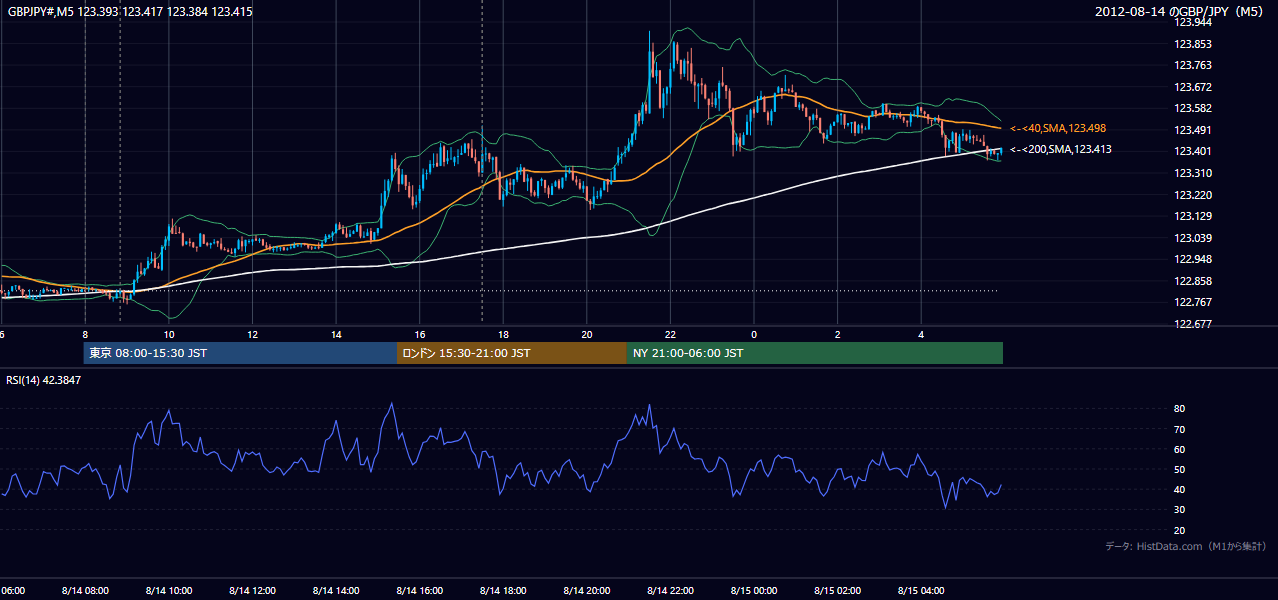This screenshot has width=1278, height=600.
Task: Click the bottom 06:00 time label
Action: pos(13,590)
